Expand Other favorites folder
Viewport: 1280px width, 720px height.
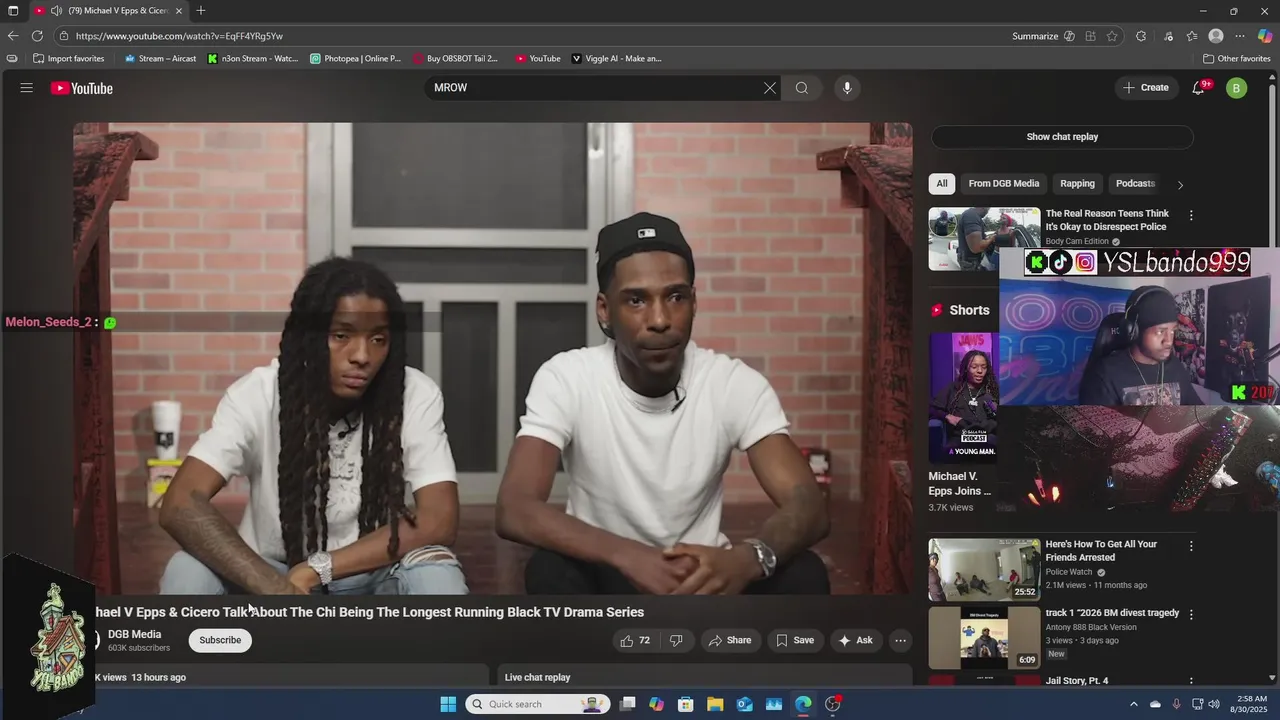[x=1237, y=58]
